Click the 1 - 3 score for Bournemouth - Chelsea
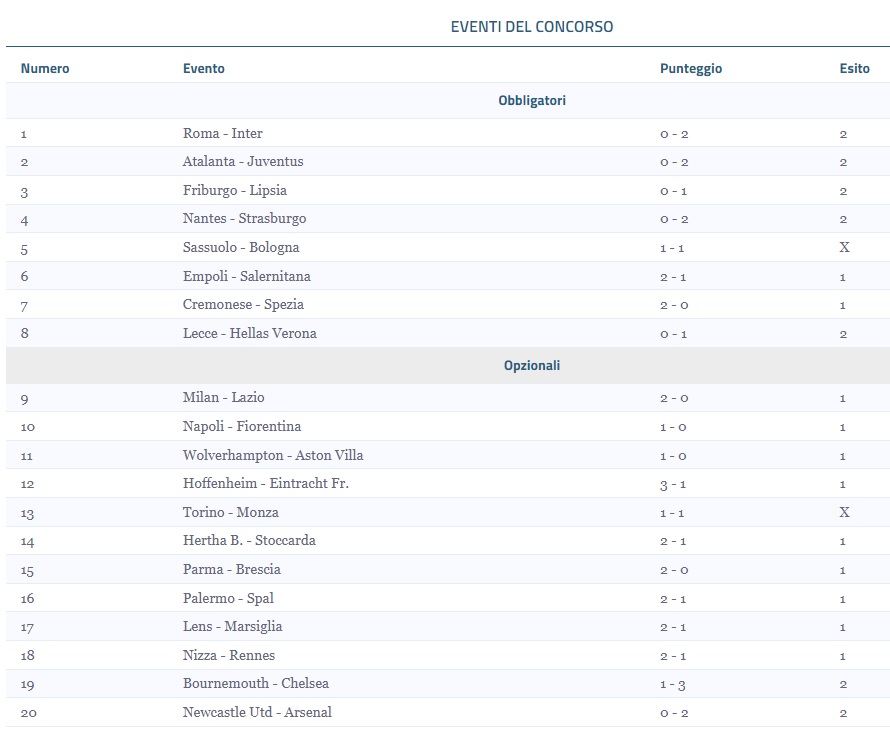Viewport: 890px width, 742px height. 674,685
